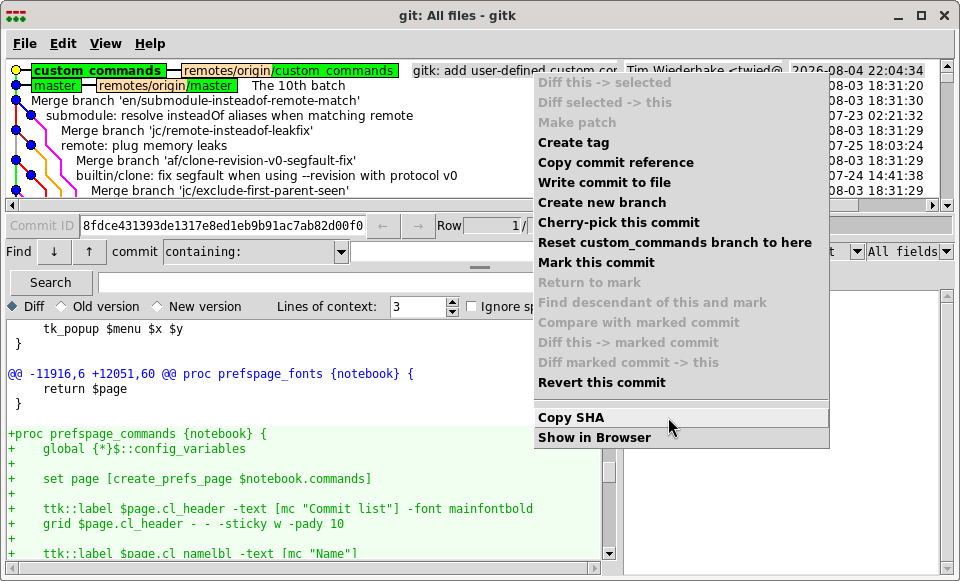Click the custom_commands local branch label

tap(98, 70)
